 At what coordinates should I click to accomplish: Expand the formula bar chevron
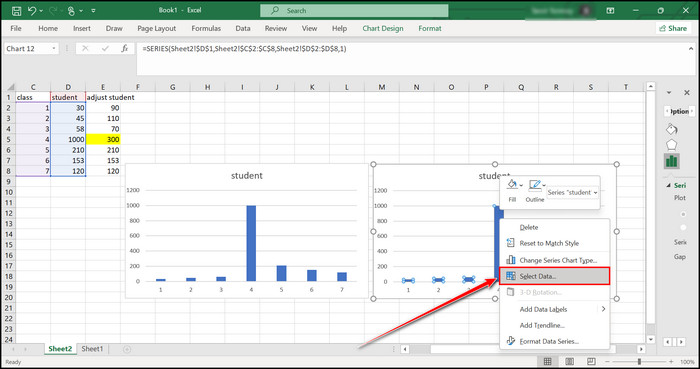691,49
